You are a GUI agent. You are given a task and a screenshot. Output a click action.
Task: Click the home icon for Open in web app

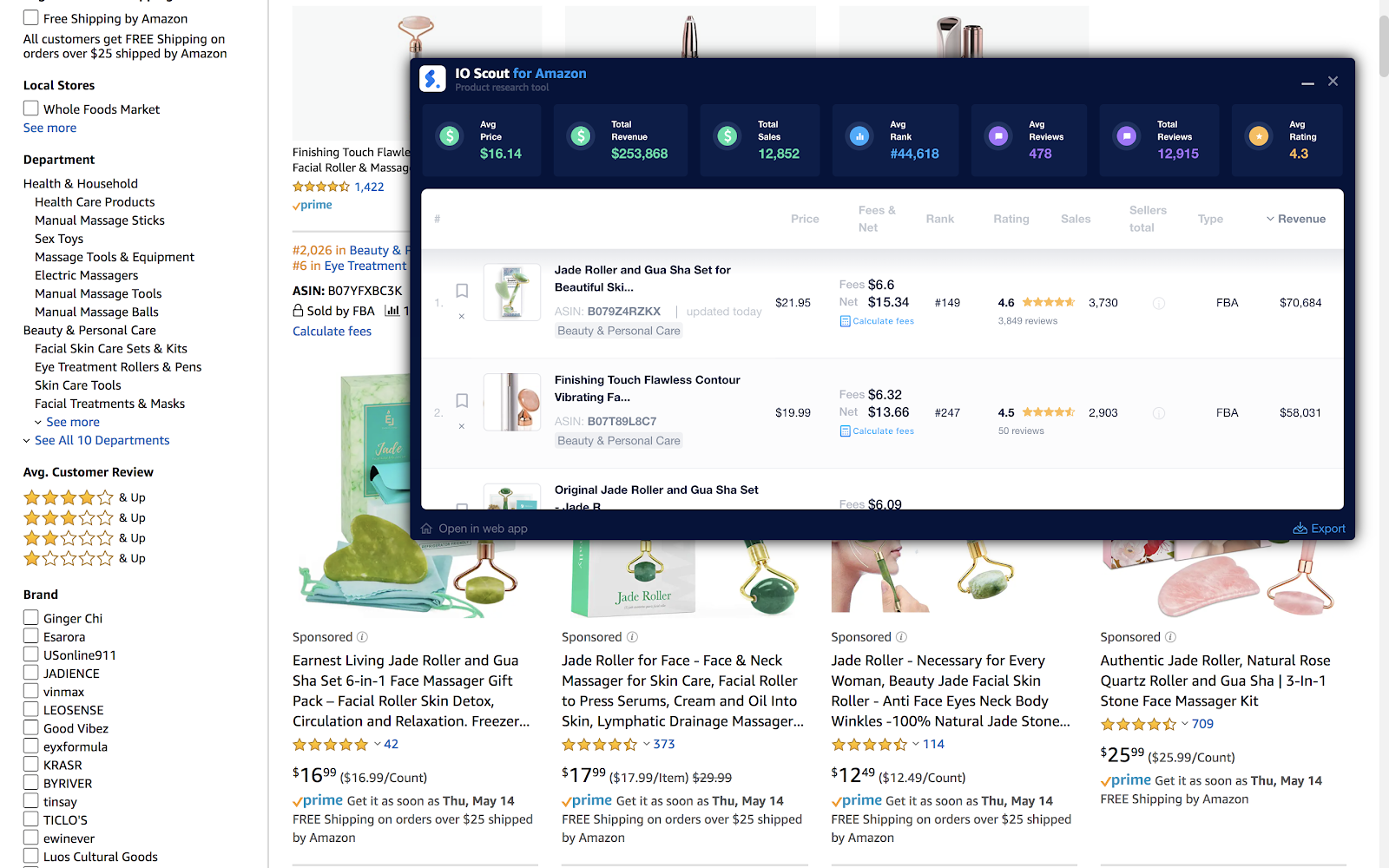(426, 529)
